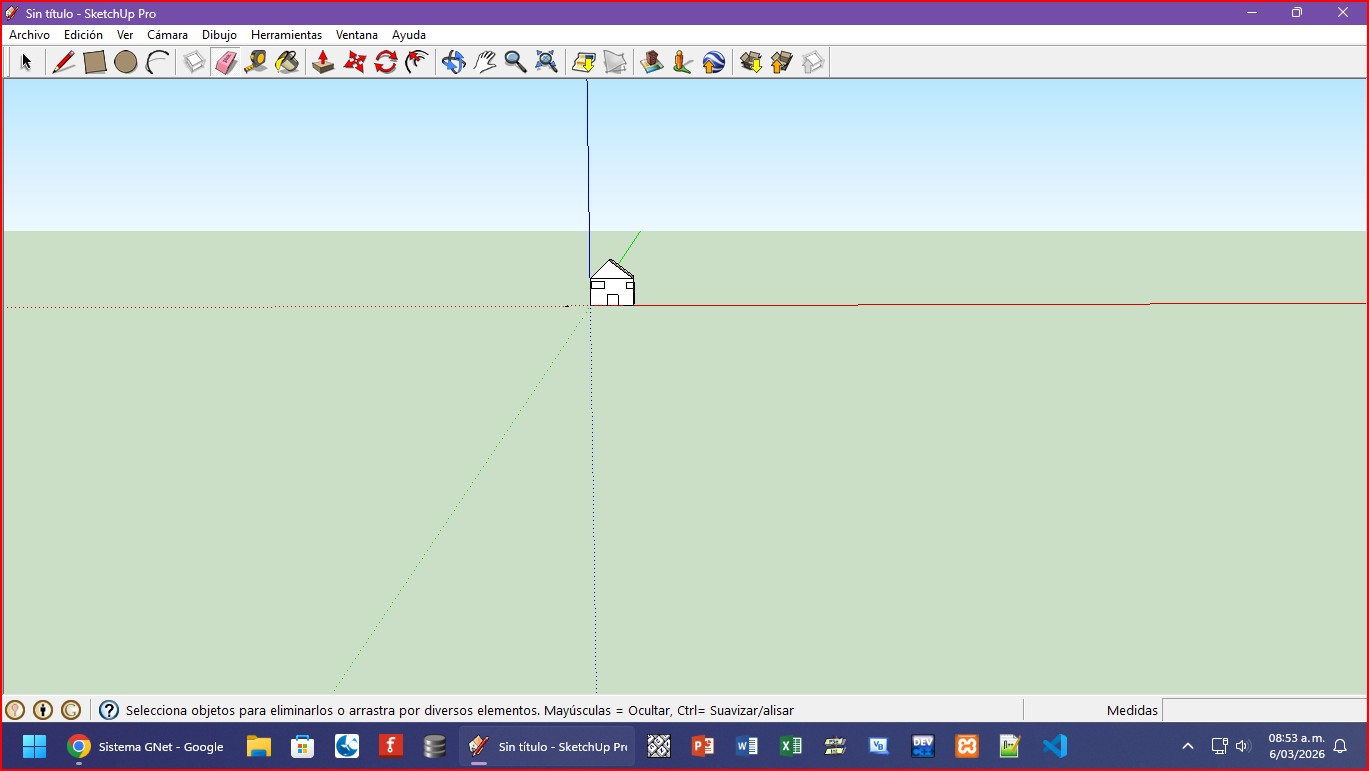Select the Paint Bucket tool

click(x=287, y=62)
